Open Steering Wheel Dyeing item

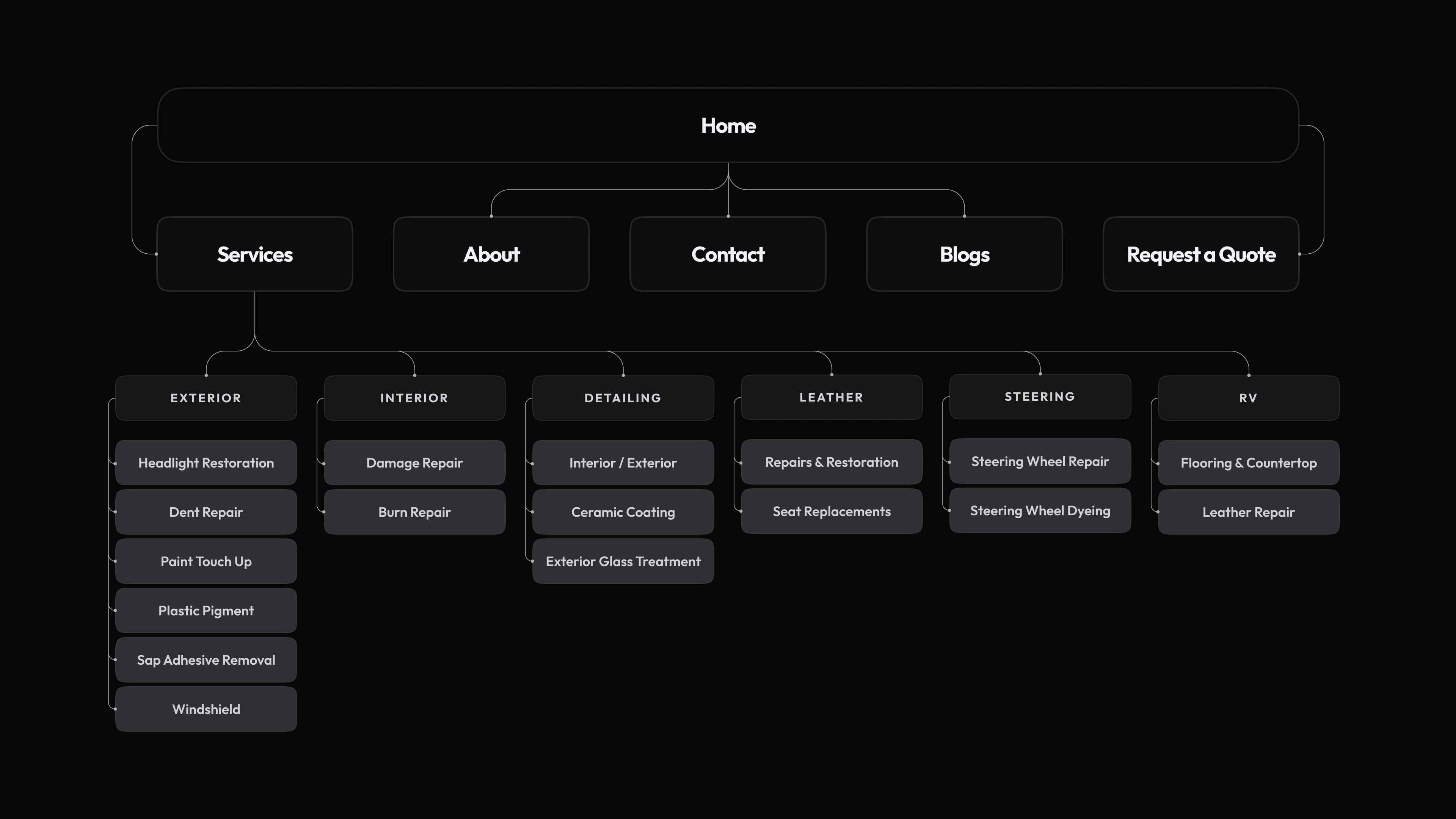point(1040,510)
